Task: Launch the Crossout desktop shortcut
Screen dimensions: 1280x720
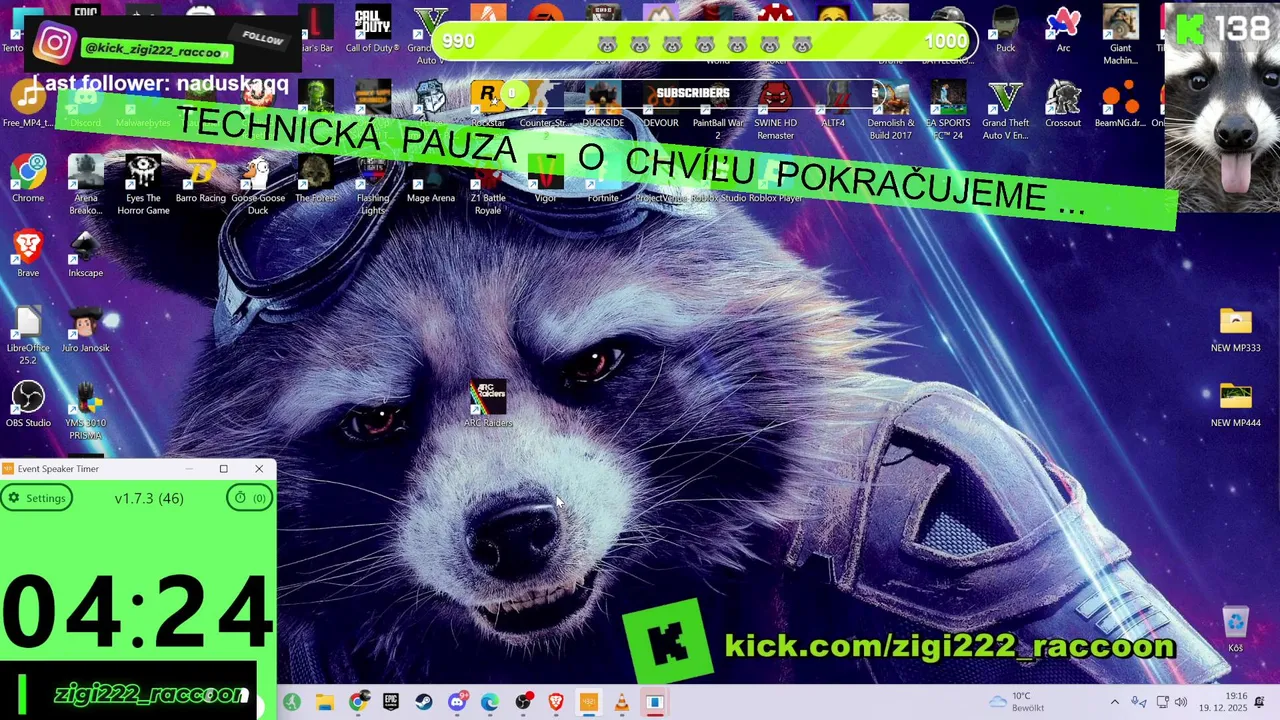Action: (x=1063, y=103)
